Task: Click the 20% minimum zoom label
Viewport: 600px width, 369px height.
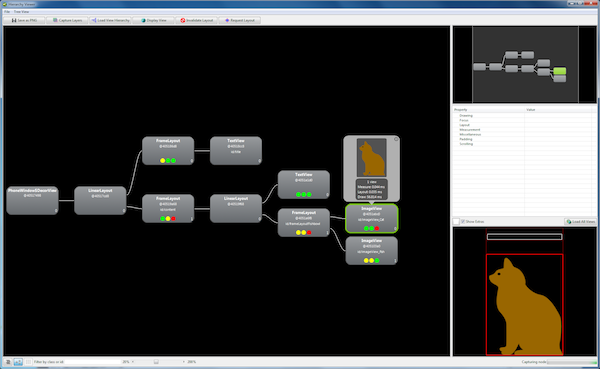Action: click(126, 362)
